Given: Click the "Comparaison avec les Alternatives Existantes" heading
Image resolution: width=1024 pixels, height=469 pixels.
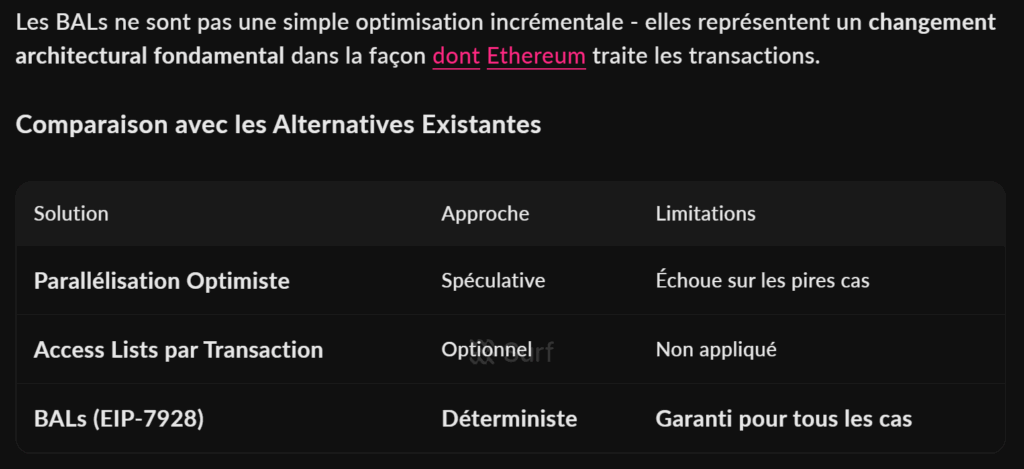Looking at the screenshot, I should (x=278, y=125).
